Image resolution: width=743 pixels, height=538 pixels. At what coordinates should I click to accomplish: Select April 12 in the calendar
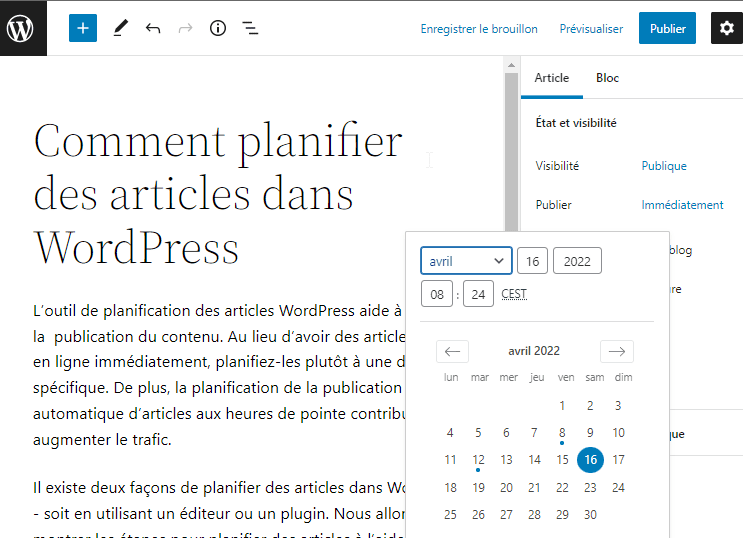pos(478,460)
